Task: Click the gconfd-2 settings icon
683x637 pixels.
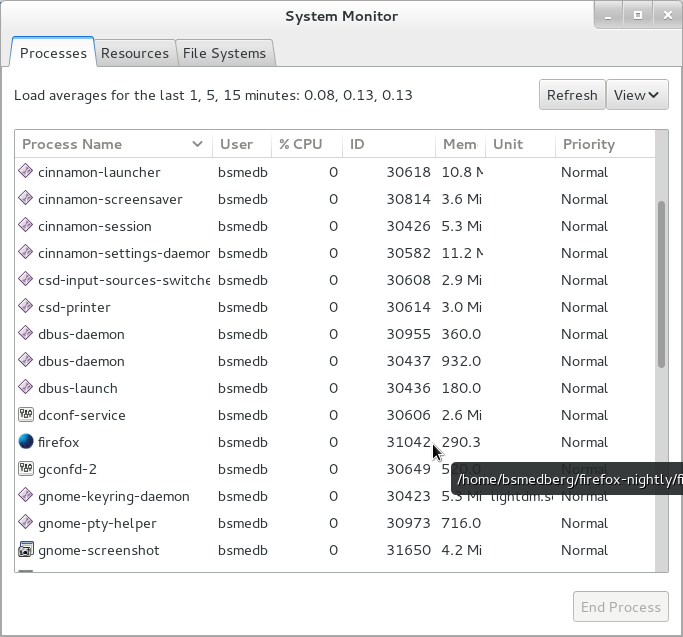Action: pos(26,468)
